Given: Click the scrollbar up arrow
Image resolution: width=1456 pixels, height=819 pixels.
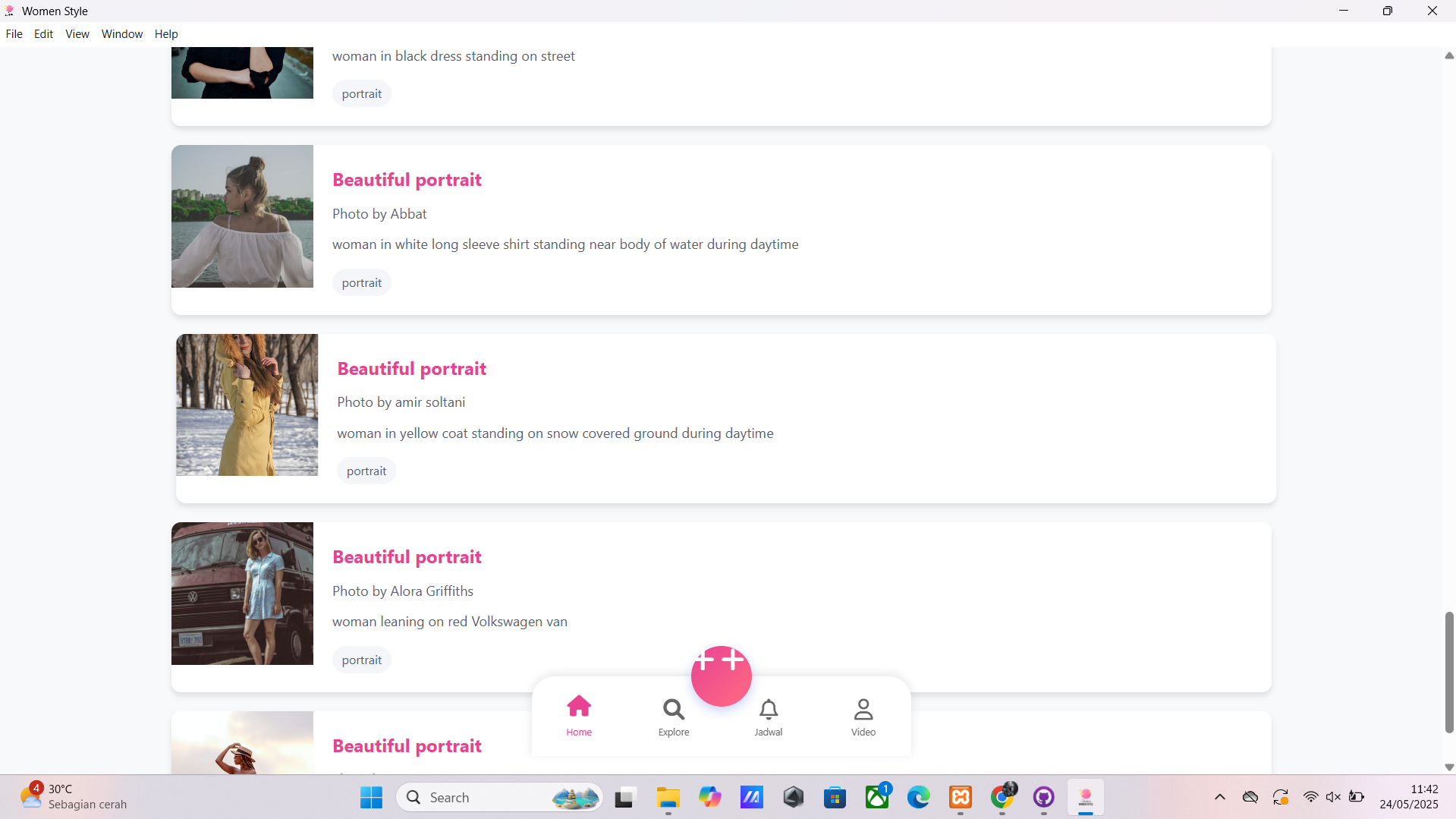Looking at the screenshot, I should coord(1449,55).
